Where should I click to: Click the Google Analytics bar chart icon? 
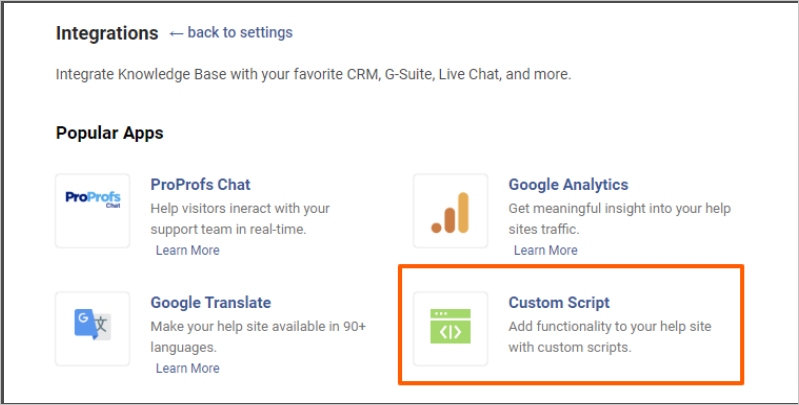click(x=451, y=210)
